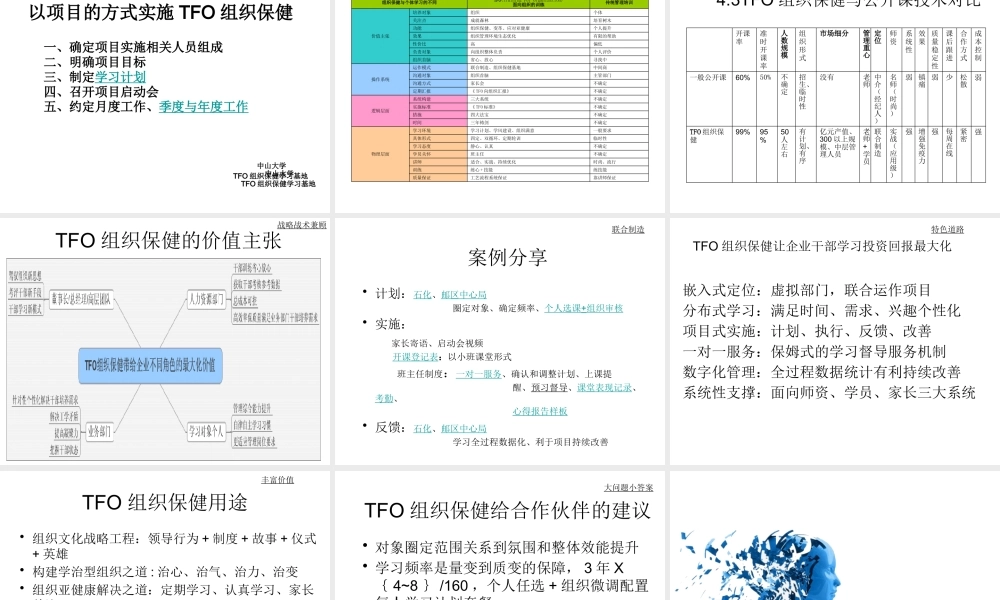Click the 管理综合能力提升 mind map leaf
The image size is (1000, 600).
[x=252, y=408]
